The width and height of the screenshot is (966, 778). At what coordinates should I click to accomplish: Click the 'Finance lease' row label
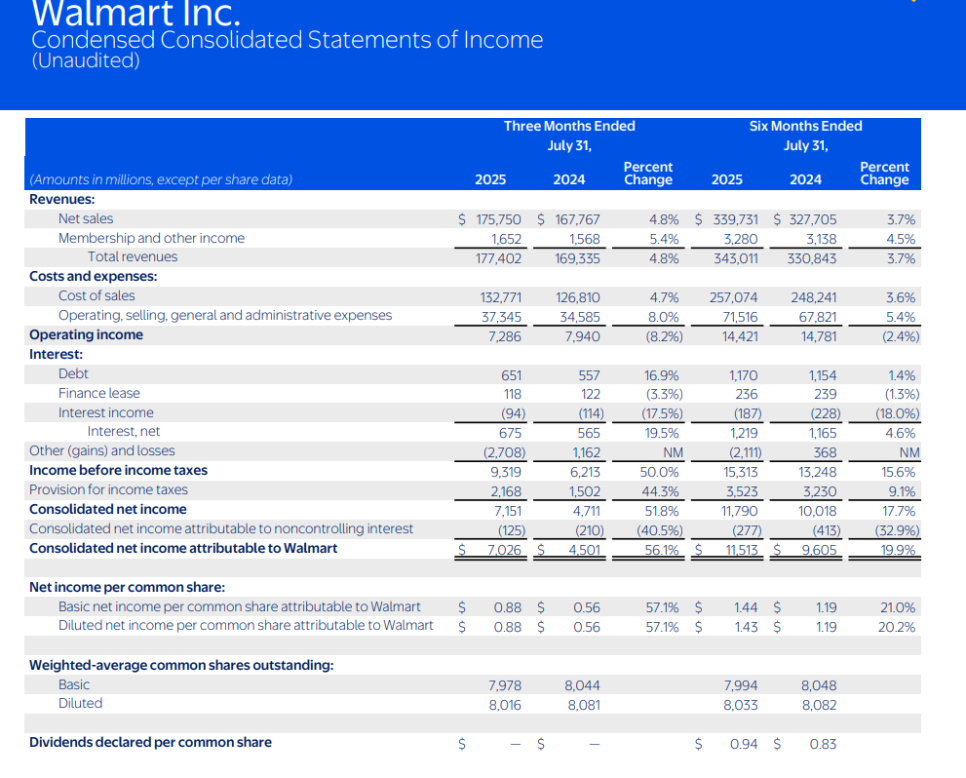coord(99,393)
